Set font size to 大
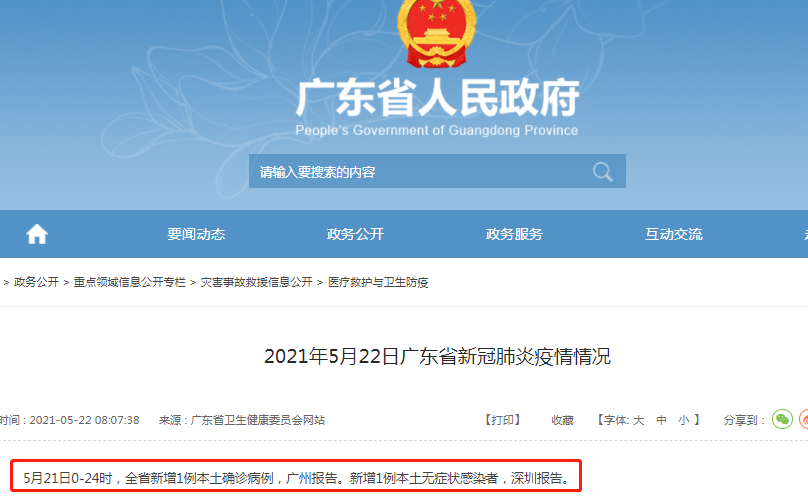808x504 pixels. point(638,420)
